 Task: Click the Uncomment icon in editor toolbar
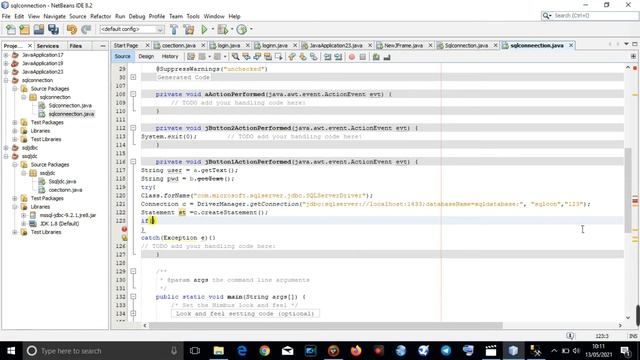coord(387,57)
